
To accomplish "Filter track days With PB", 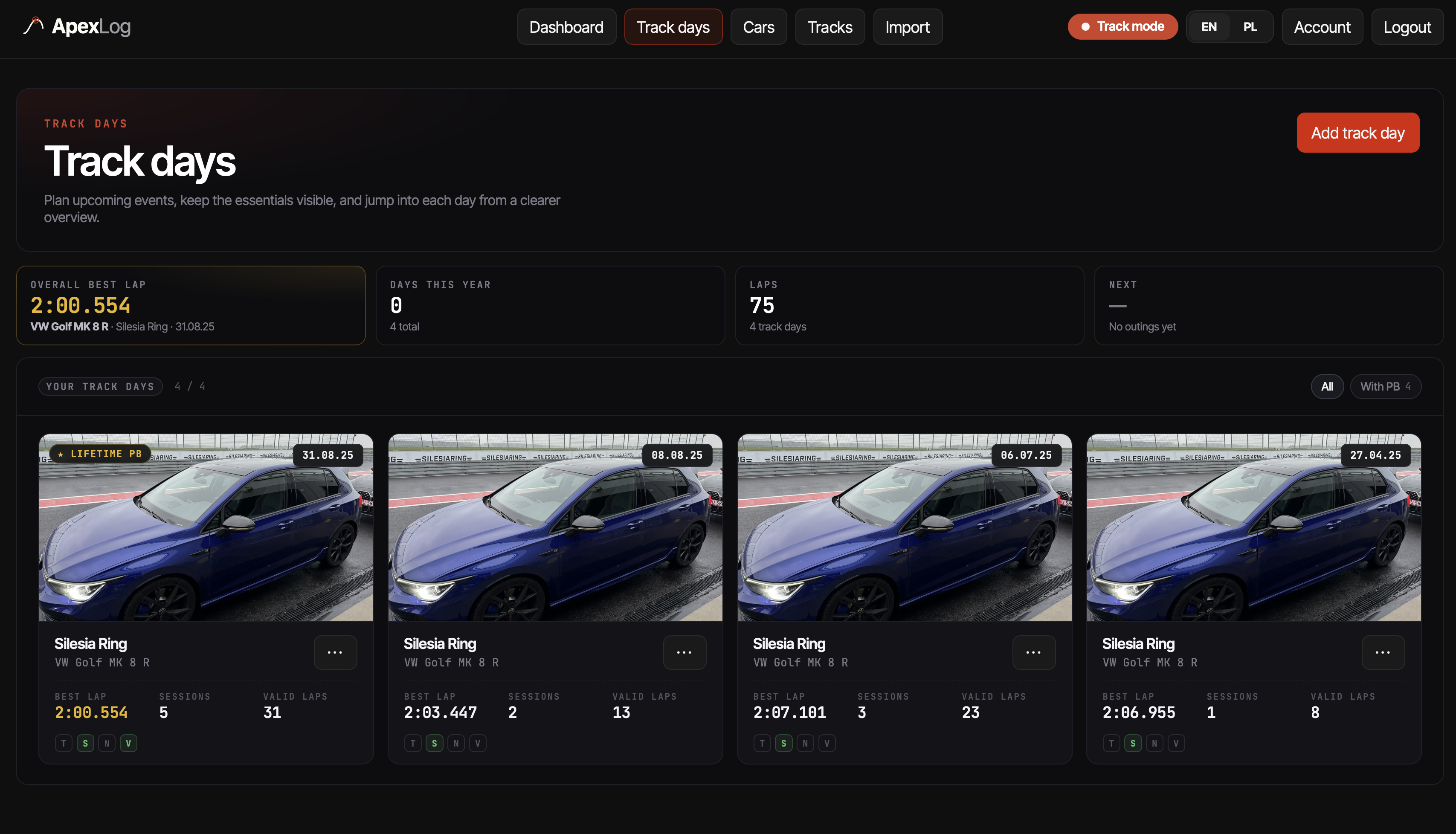I will [1386, 386].
